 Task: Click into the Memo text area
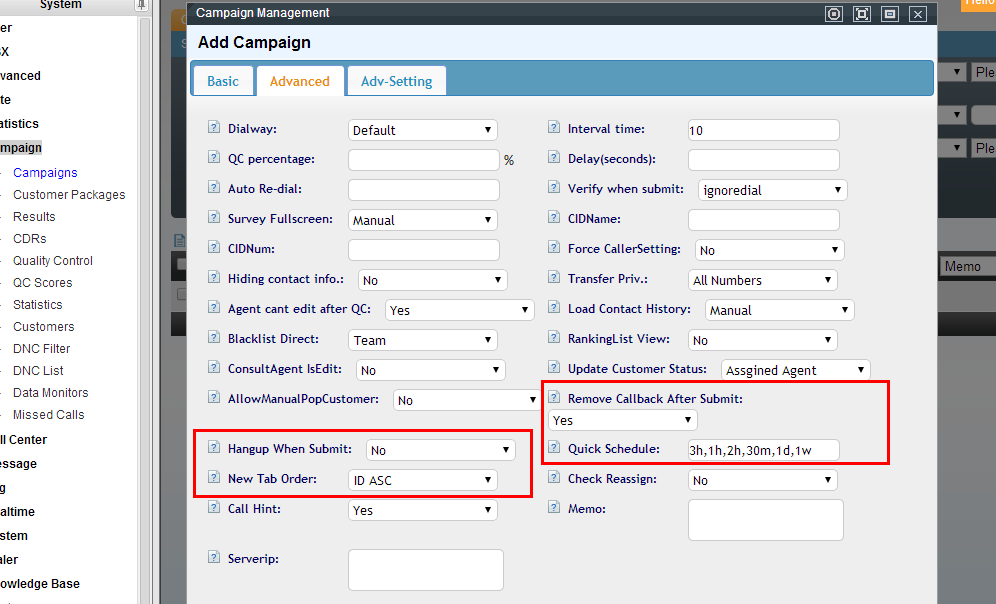tap(765, 520)
